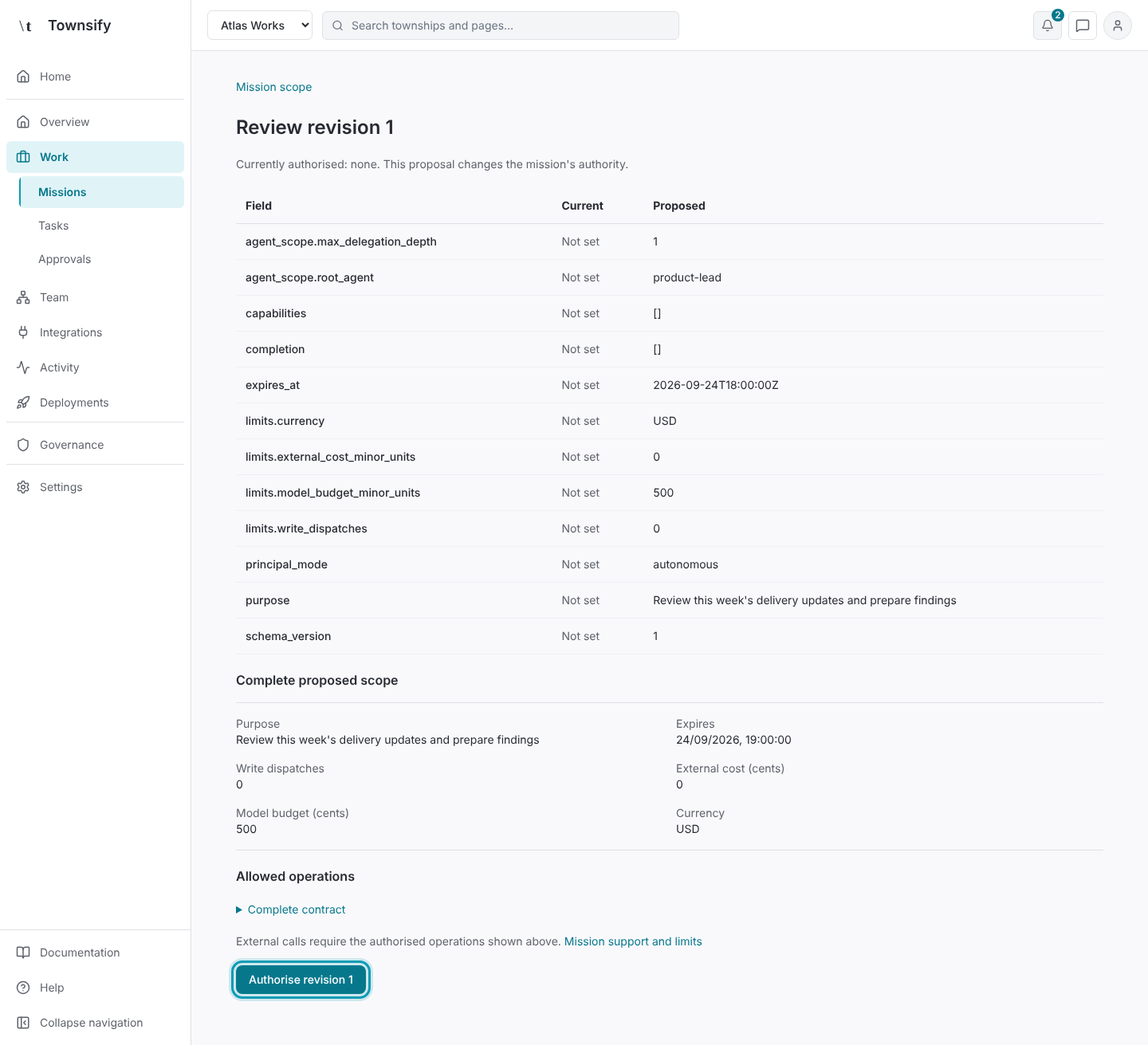Click the proposed value autonomous
This screenshot has width=1148, height=1045.
686,564
